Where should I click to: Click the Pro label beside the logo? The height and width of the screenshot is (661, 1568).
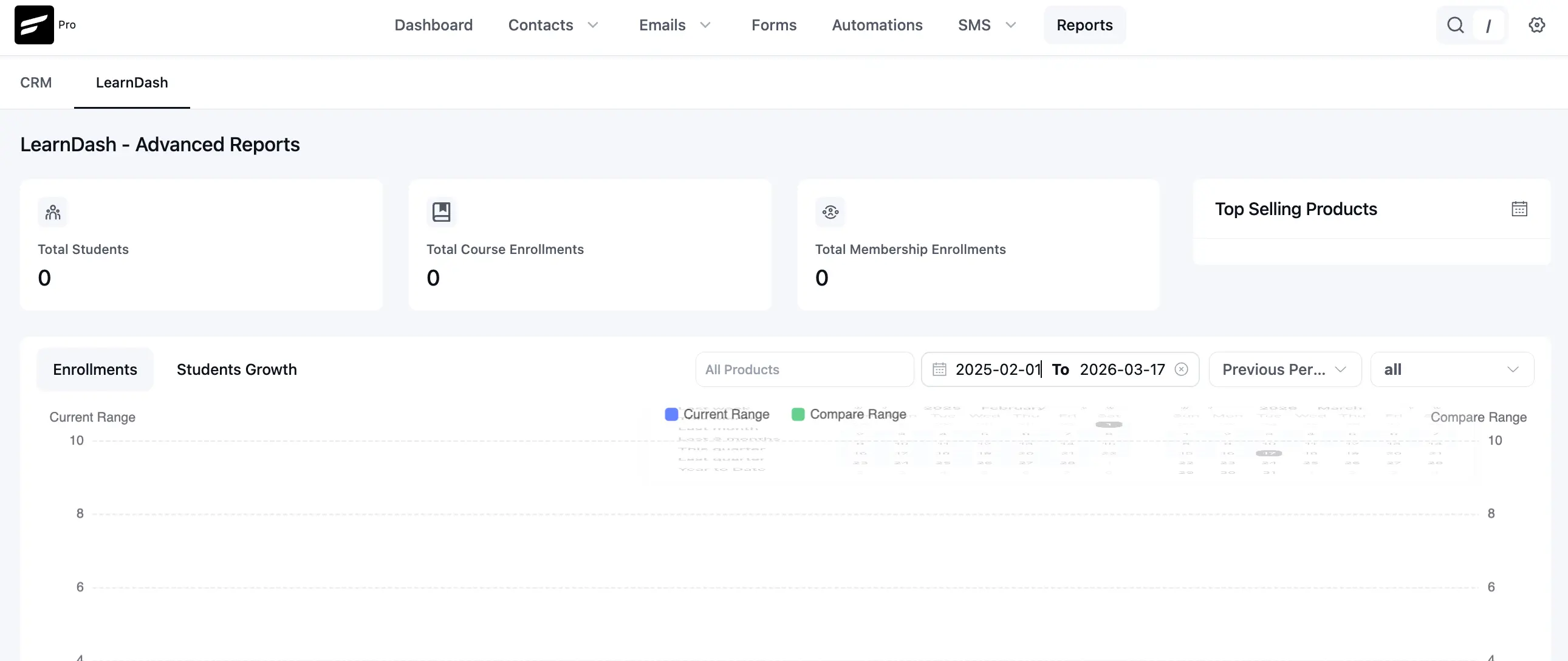(67, 24)
